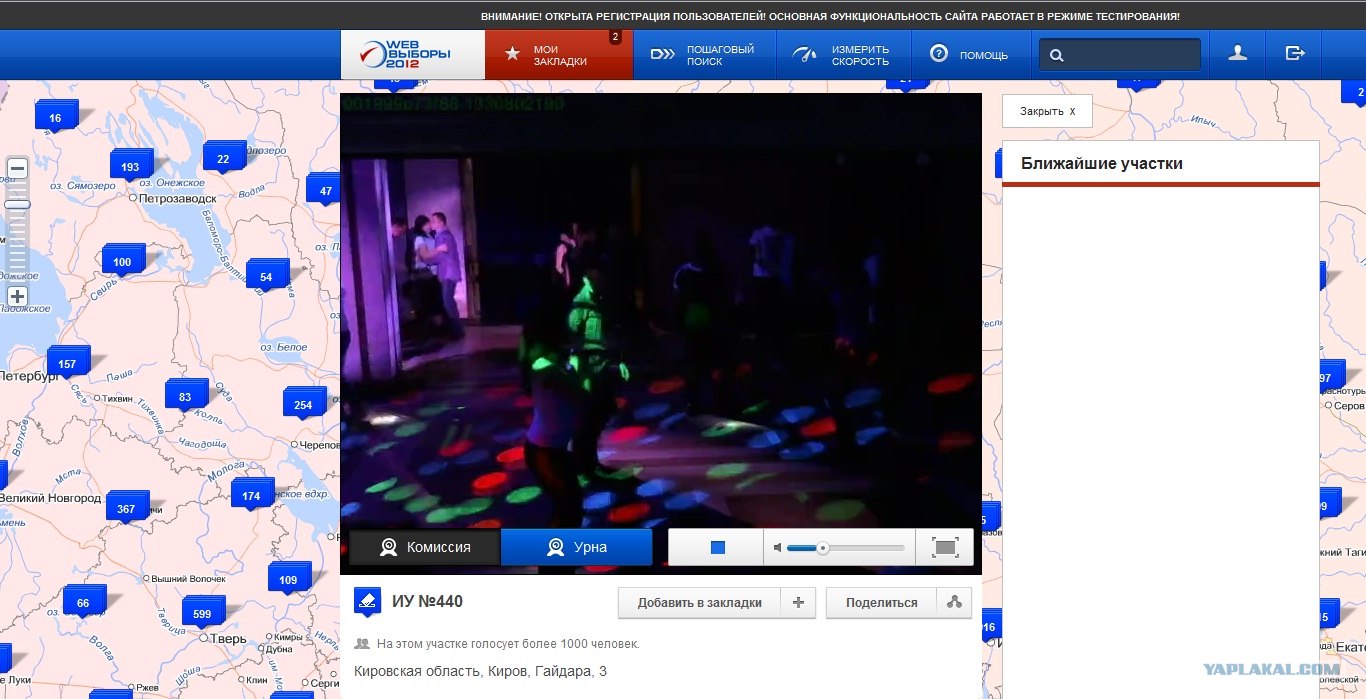Switch to the Комиссия camera
The image size is (1366, 699).
424,547
